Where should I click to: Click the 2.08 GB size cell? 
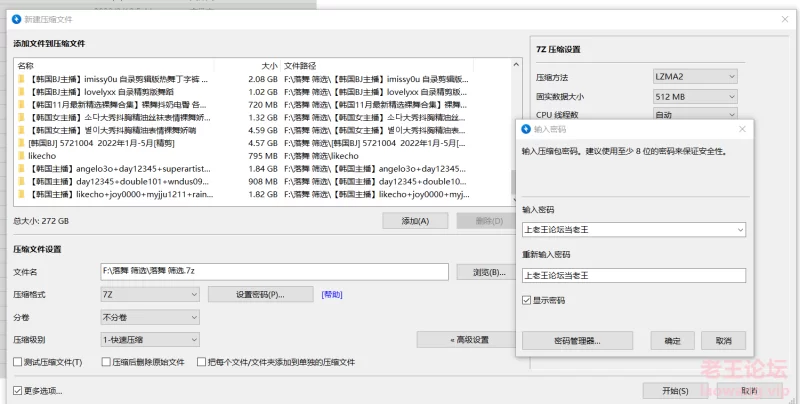(263, 79)
